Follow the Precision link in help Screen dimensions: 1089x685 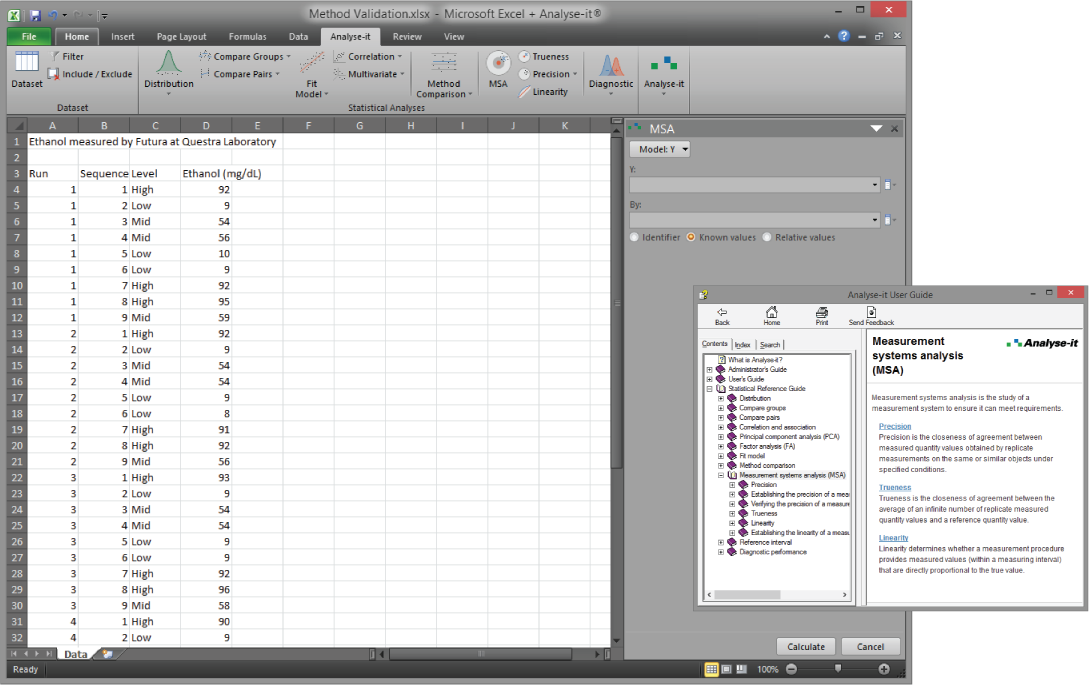tap(895, 427)
